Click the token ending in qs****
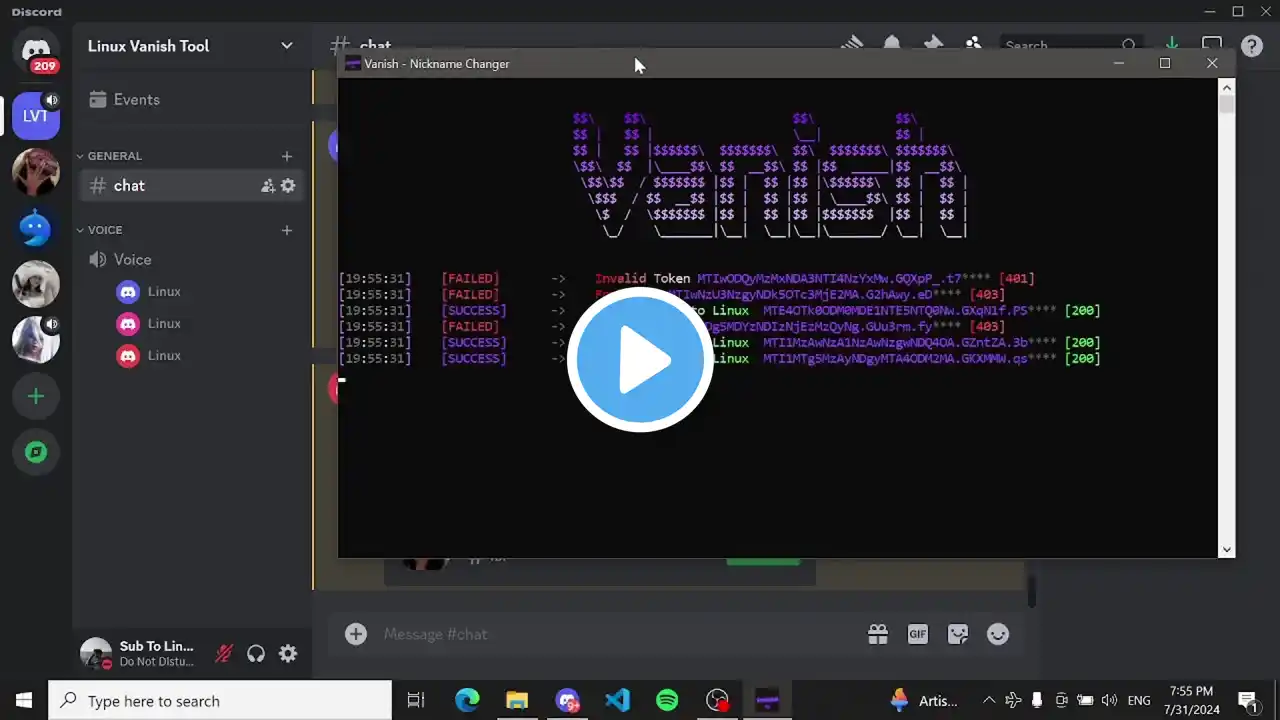1280x720 pixels. (909, 359)
